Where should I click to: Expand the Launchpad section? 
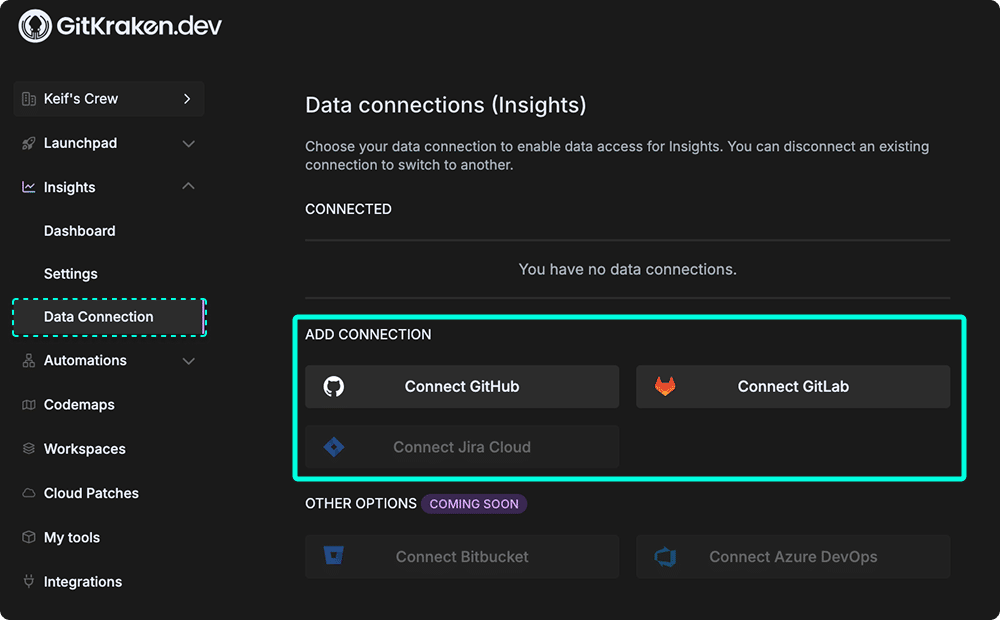coord(188,143)
